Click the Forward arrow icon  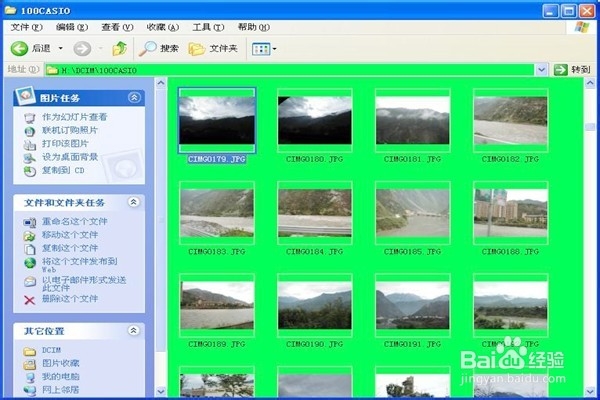point(82,49)
